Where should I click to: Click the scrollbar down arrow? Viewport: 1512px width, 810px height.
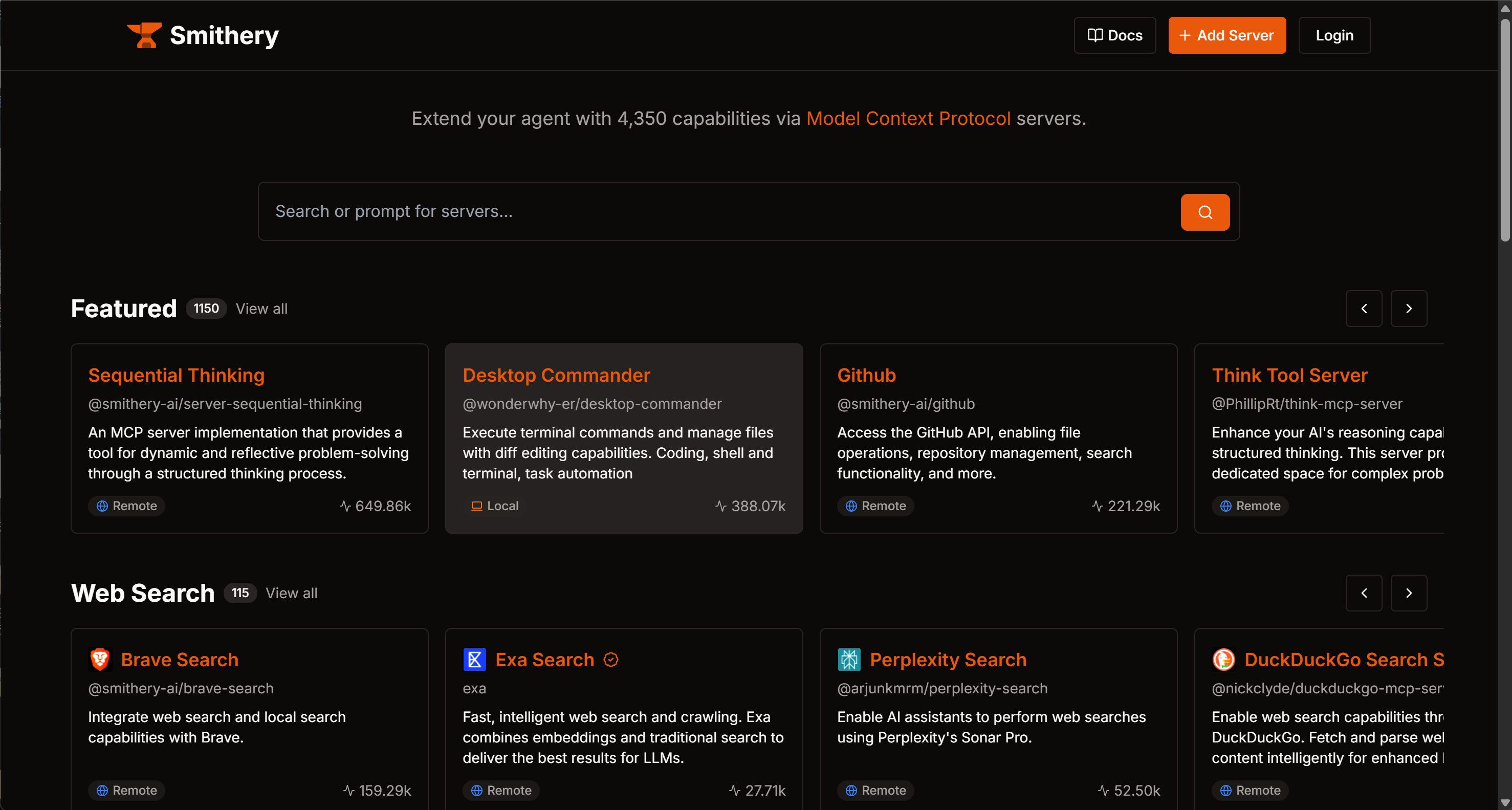(1505, 802)
